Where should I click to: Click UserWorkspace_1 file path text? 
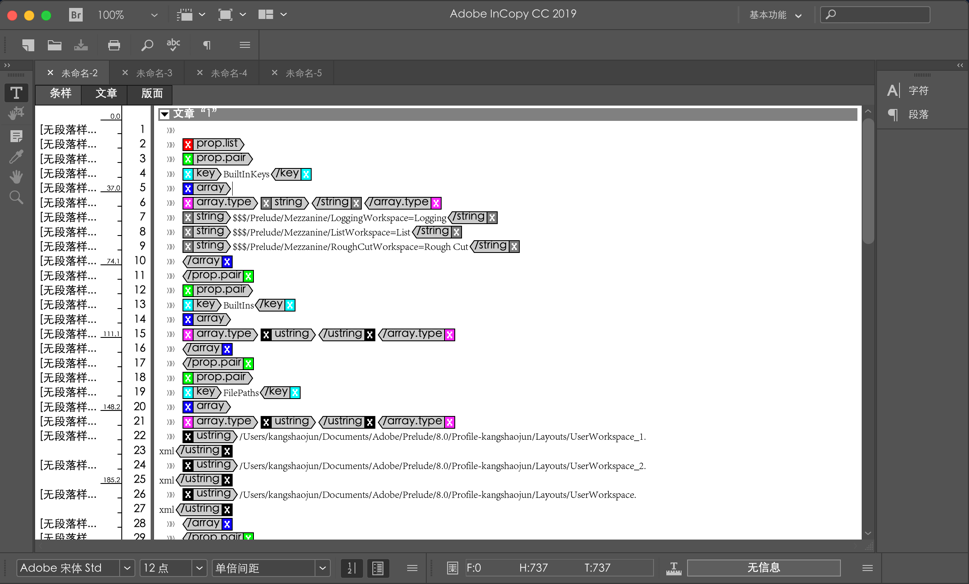[442, 437]
